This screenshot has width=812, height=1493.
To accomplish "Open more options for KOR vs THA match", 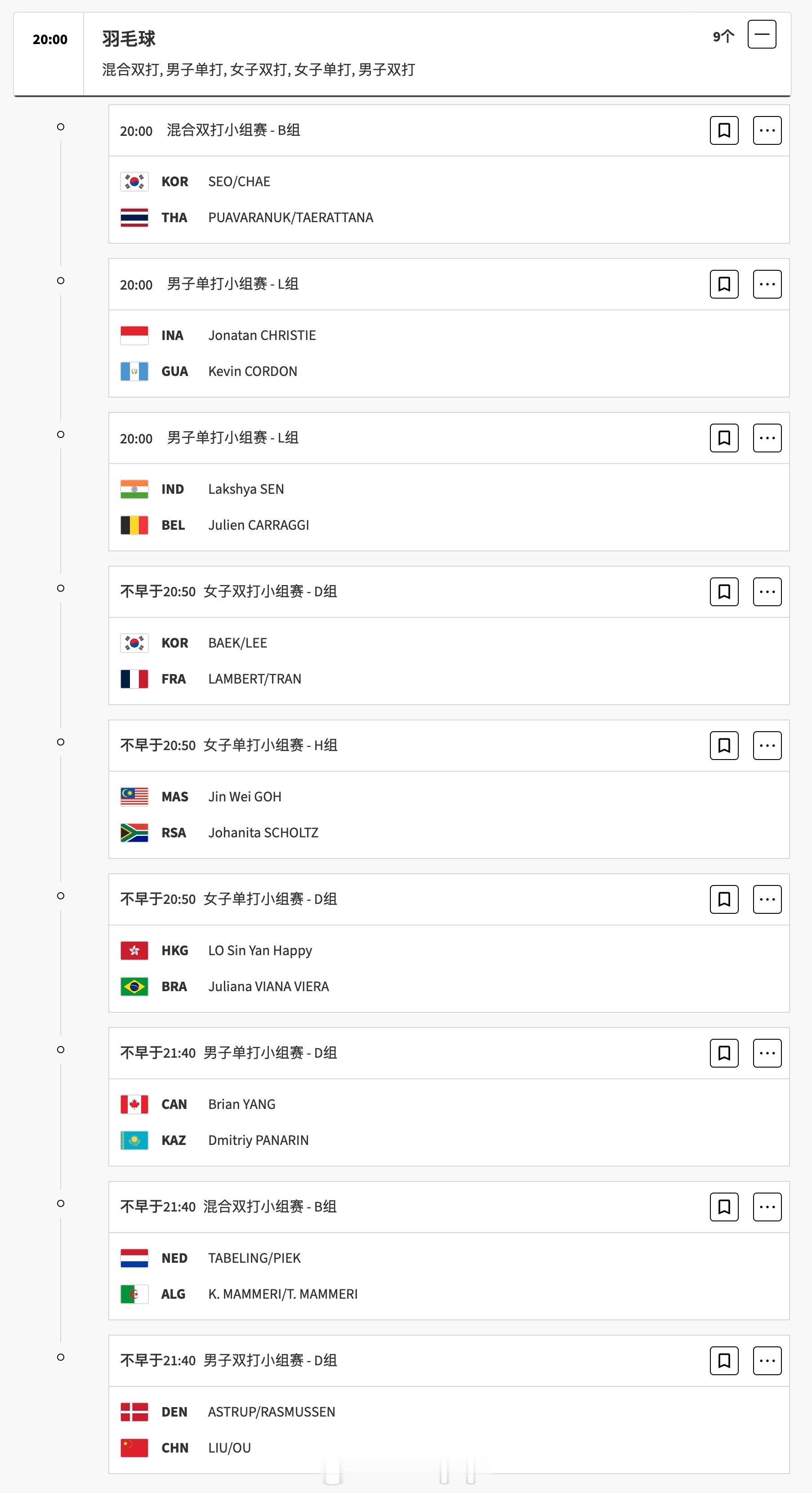I will (x=767, y=130).
